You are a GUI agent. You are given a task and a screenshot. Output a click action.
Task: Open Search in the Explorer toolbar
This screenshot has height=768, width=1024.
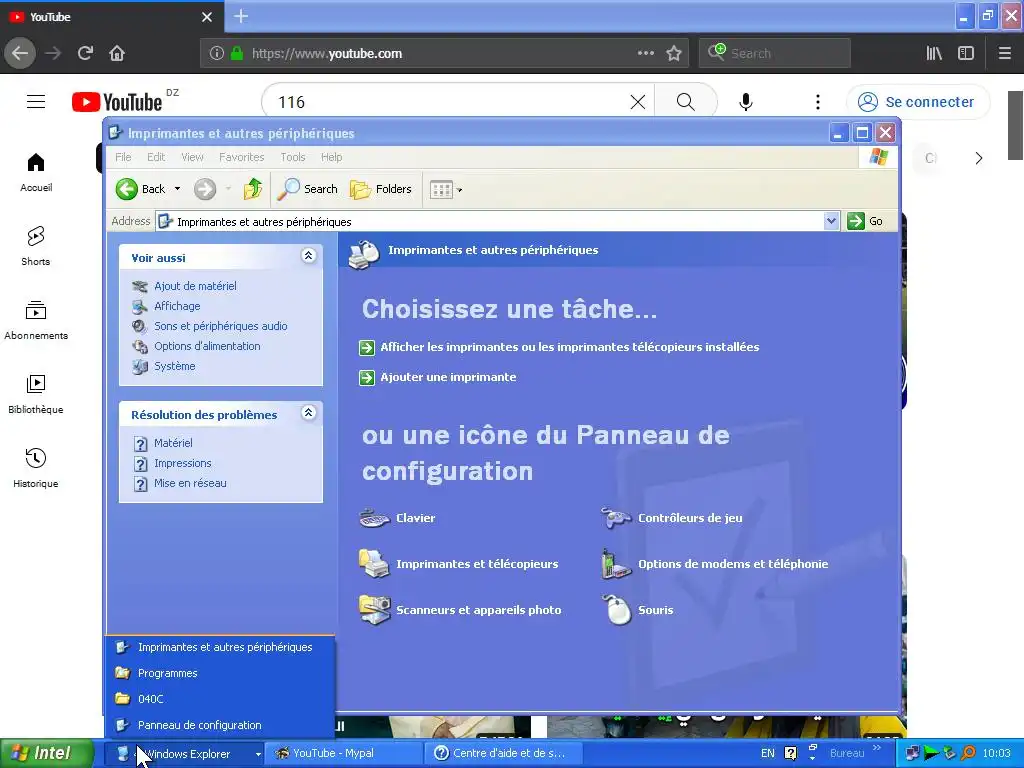pyautogui.click(x=308, y=189)
